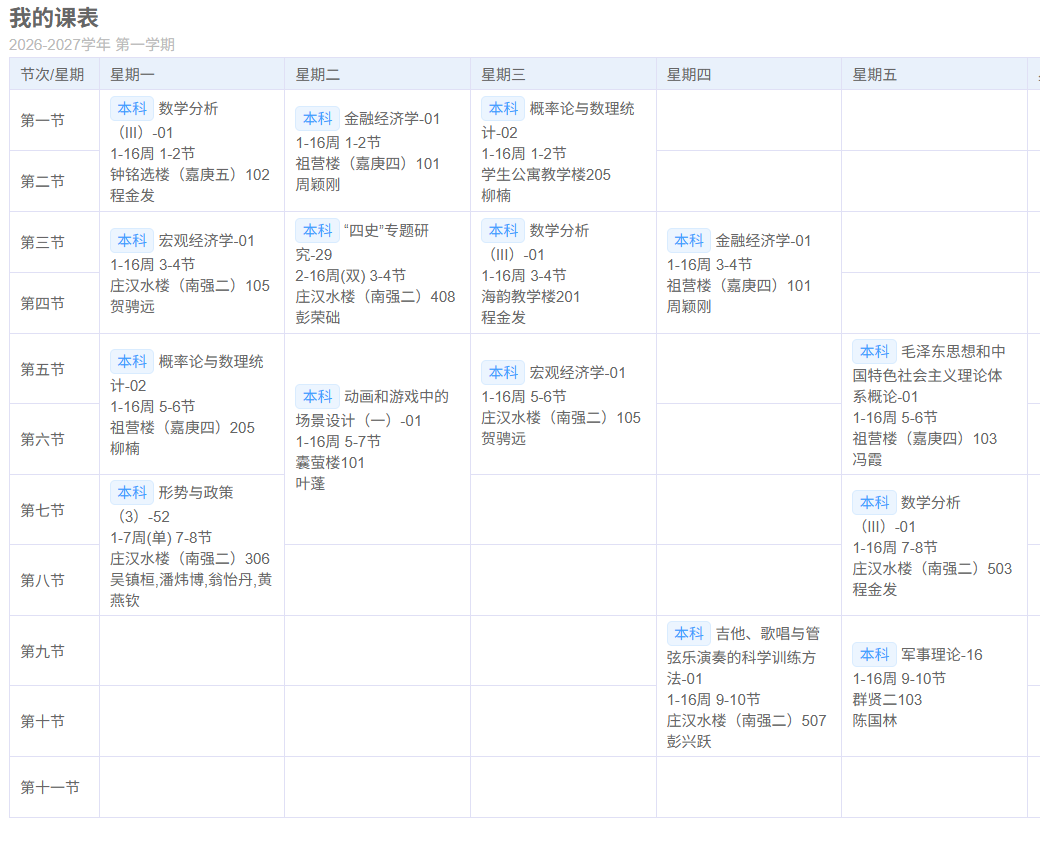Click the 我的课表 page title

[x=54, y=18]
